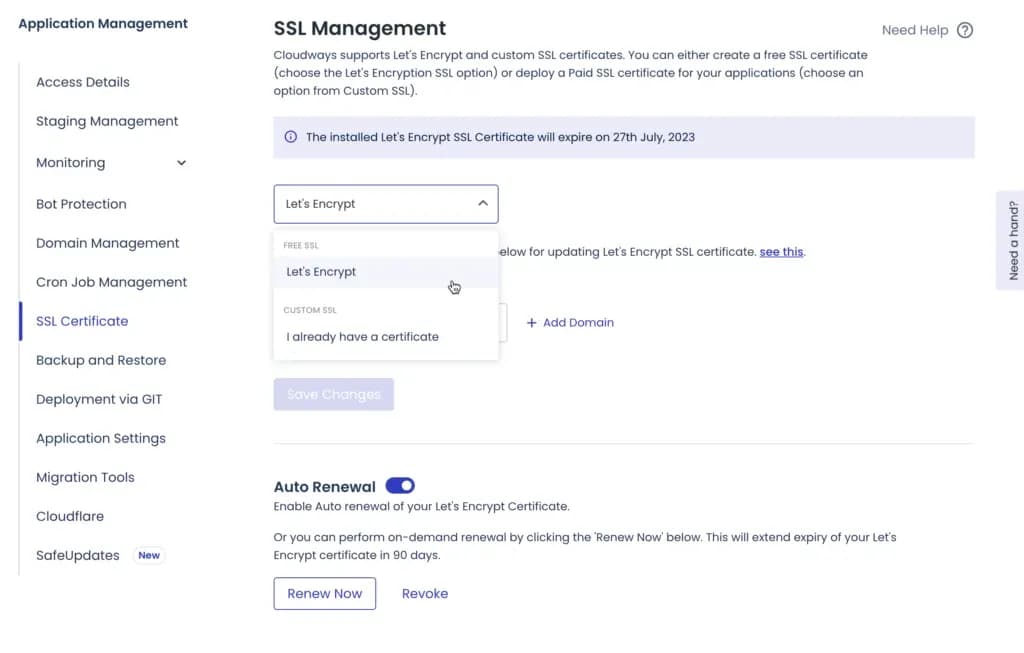Click the Revoke link

[425, 593]
